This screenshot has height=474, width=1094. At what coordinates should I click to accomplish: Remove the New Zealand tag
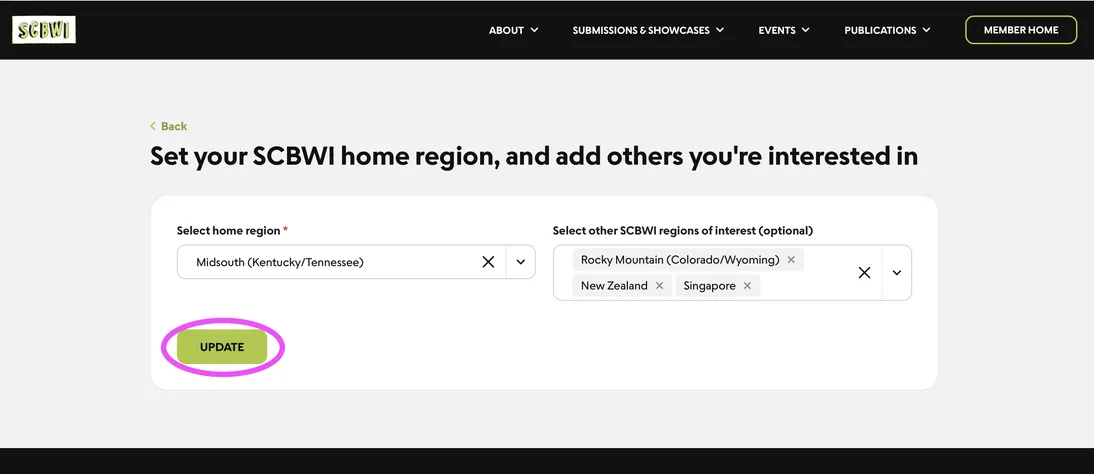(659, 286)
